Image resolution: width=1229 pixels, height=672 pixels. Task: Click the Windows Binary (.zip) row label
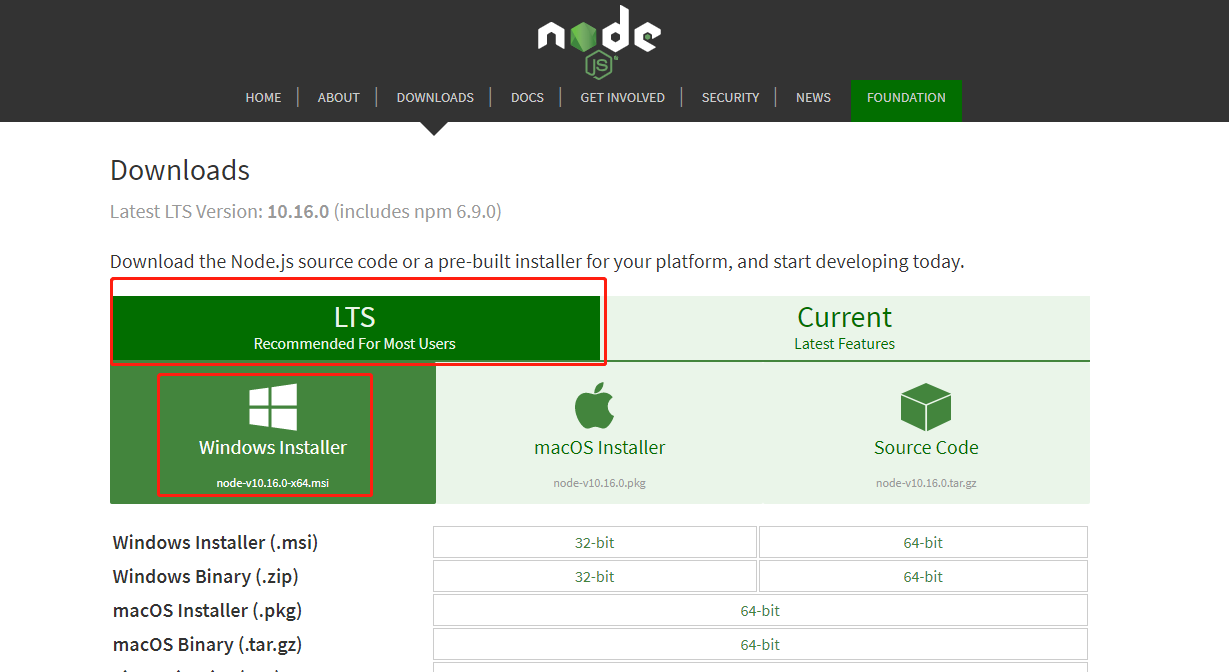(205, 577)
